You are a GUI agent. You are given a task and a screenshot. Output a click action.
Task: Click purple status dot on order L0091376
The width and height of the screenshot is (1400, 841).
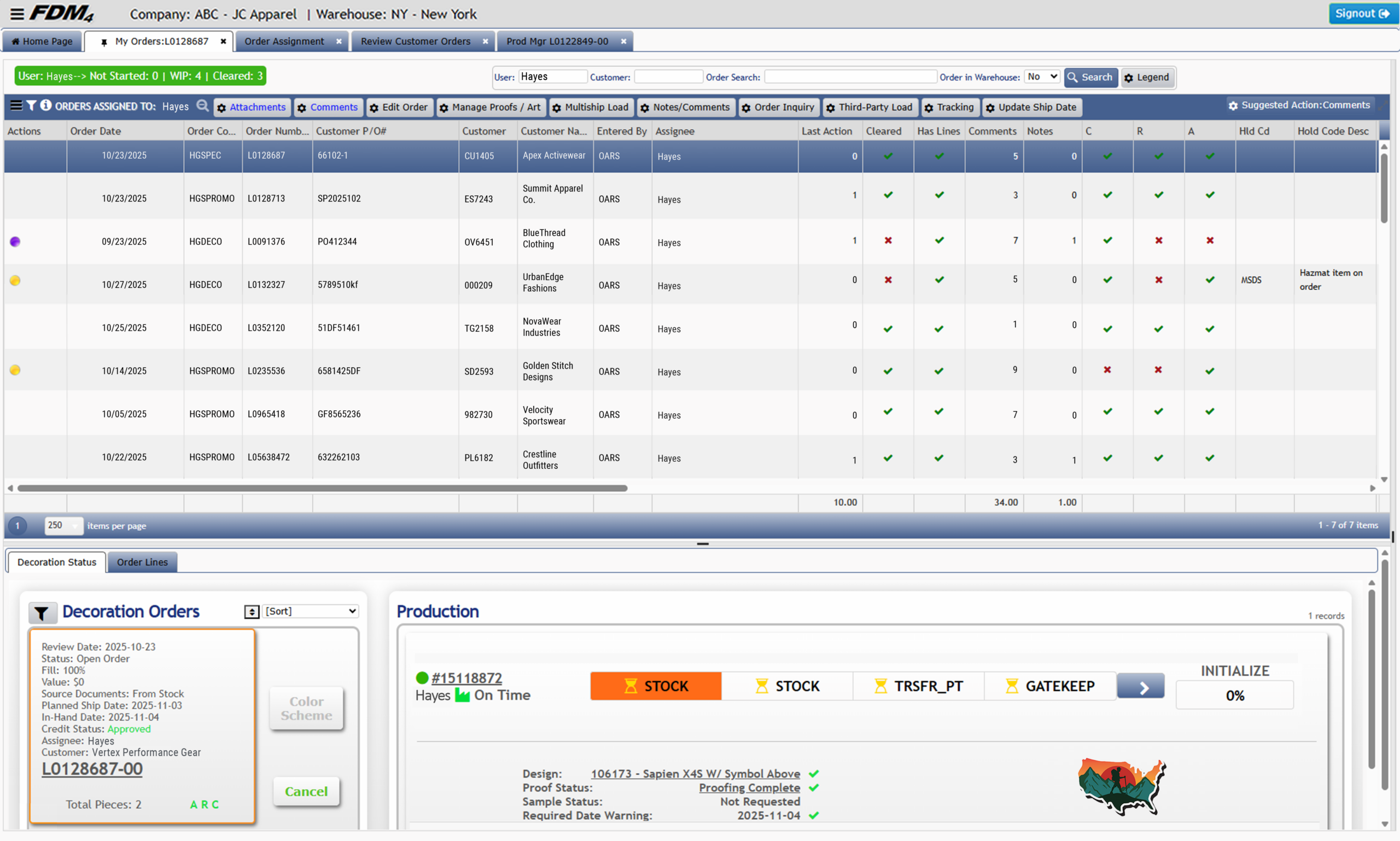click(x=15, y=242)
